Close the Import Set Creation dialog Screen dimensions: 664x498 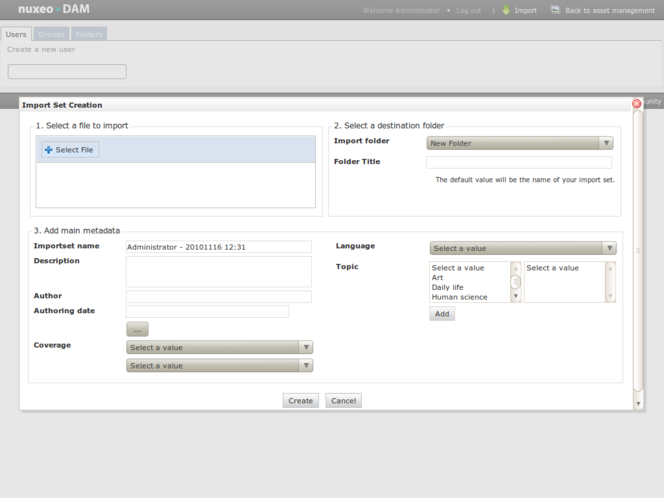pyautogui.click(x=636, y=104)
